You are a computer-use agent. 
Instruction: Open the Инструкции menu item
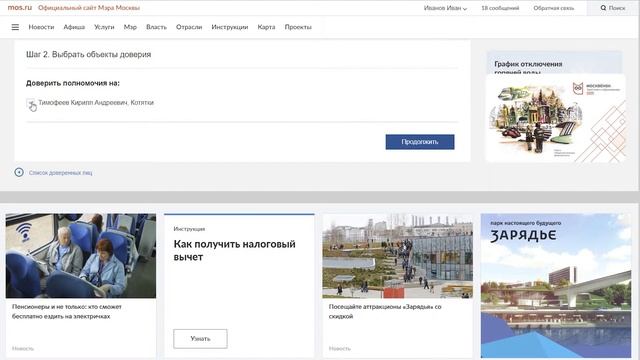pos(230,27)
